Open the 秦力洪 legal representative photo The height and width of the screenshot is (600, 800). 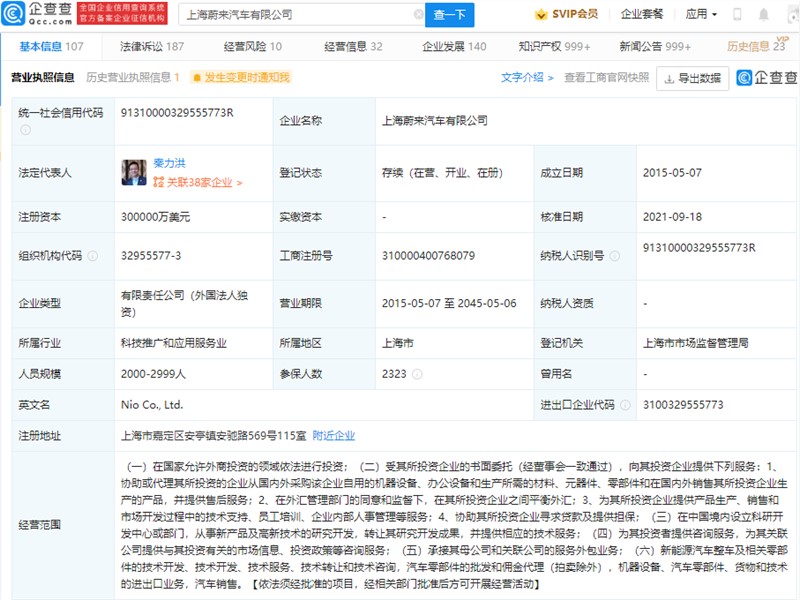[x=133, y=172]
